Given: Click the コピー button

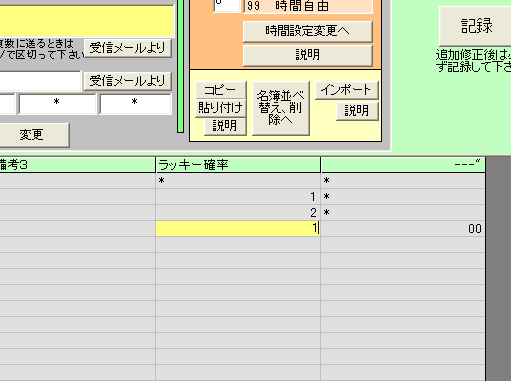Looking at the screenshot, I should (x=221, y=90).
